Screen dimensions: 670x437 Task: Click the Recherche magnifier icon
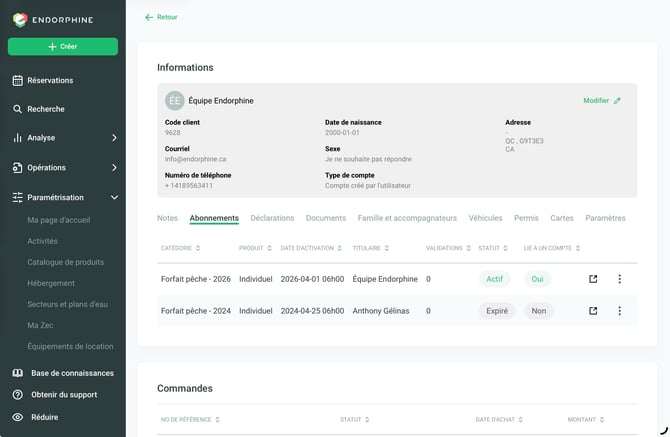click(x=17, y=109)
